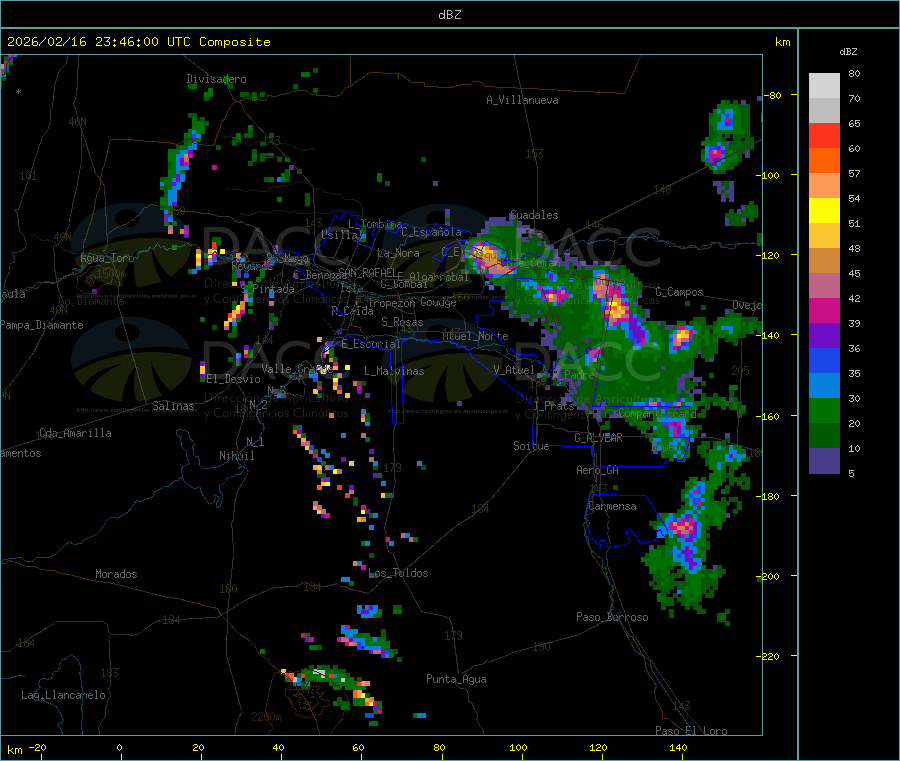Click the Lag.Llancanelo map label

click(x=63, y=695)
